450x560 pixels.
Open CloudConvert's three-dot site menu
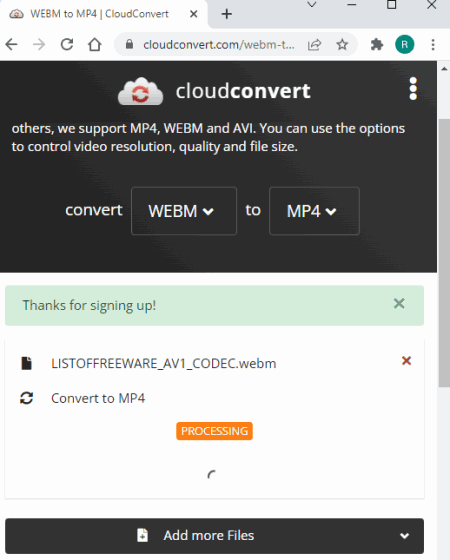pyautogui.click(x=413, y=89)
